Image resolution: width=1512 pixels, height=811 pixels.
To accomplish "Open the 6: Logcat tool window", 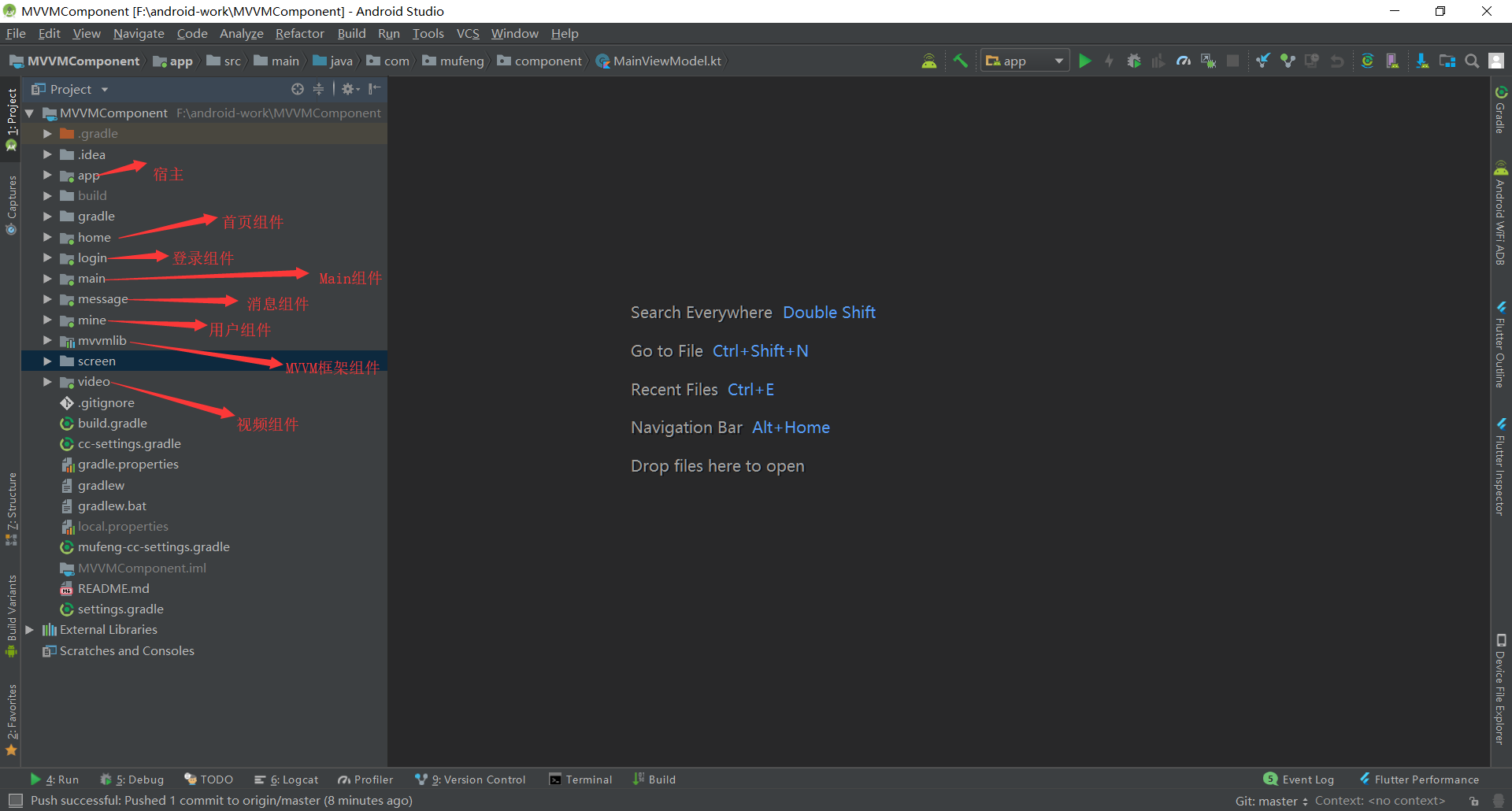I will (286, 780).
